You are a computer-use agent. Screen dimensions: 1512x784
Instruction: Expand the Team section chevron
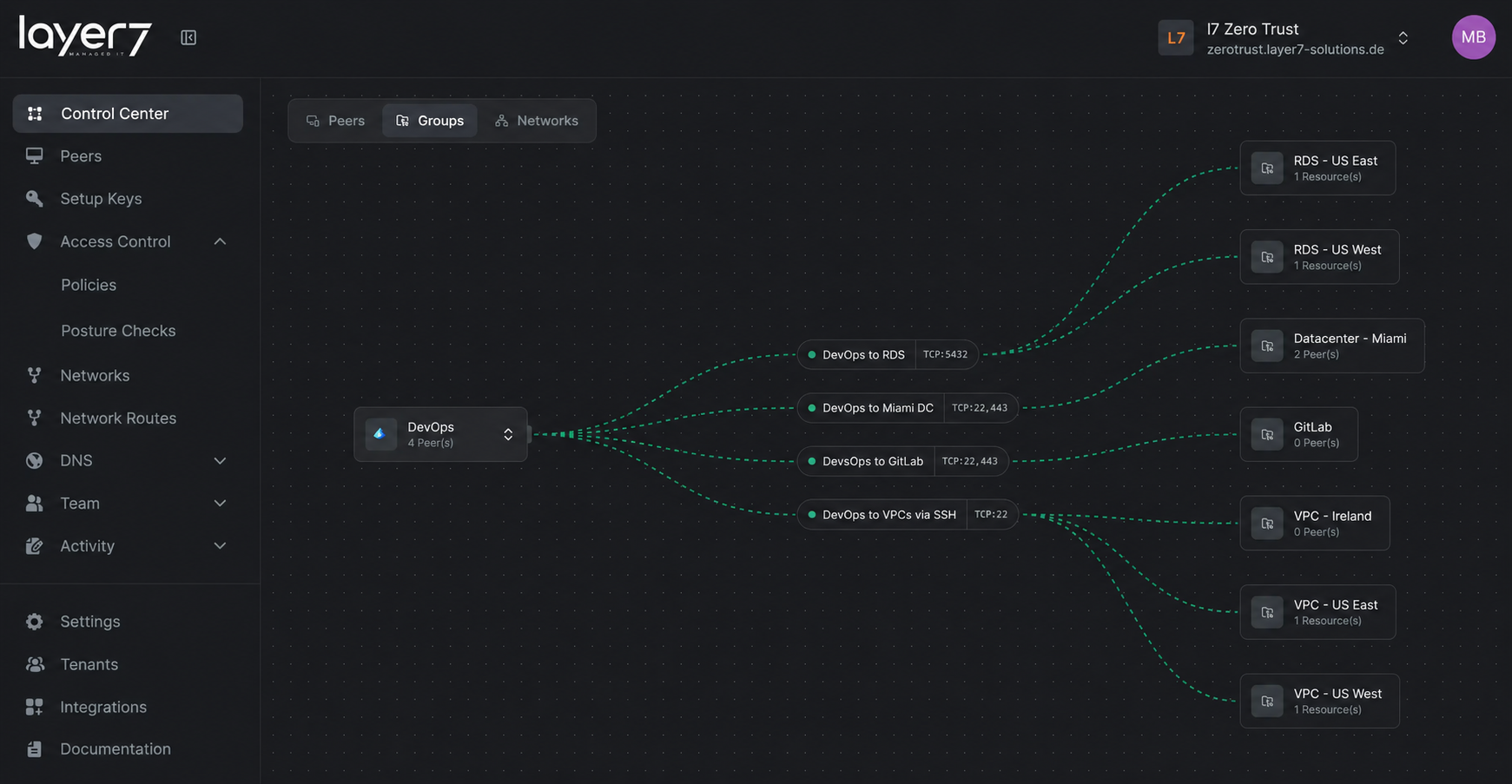tap(220, 504)
